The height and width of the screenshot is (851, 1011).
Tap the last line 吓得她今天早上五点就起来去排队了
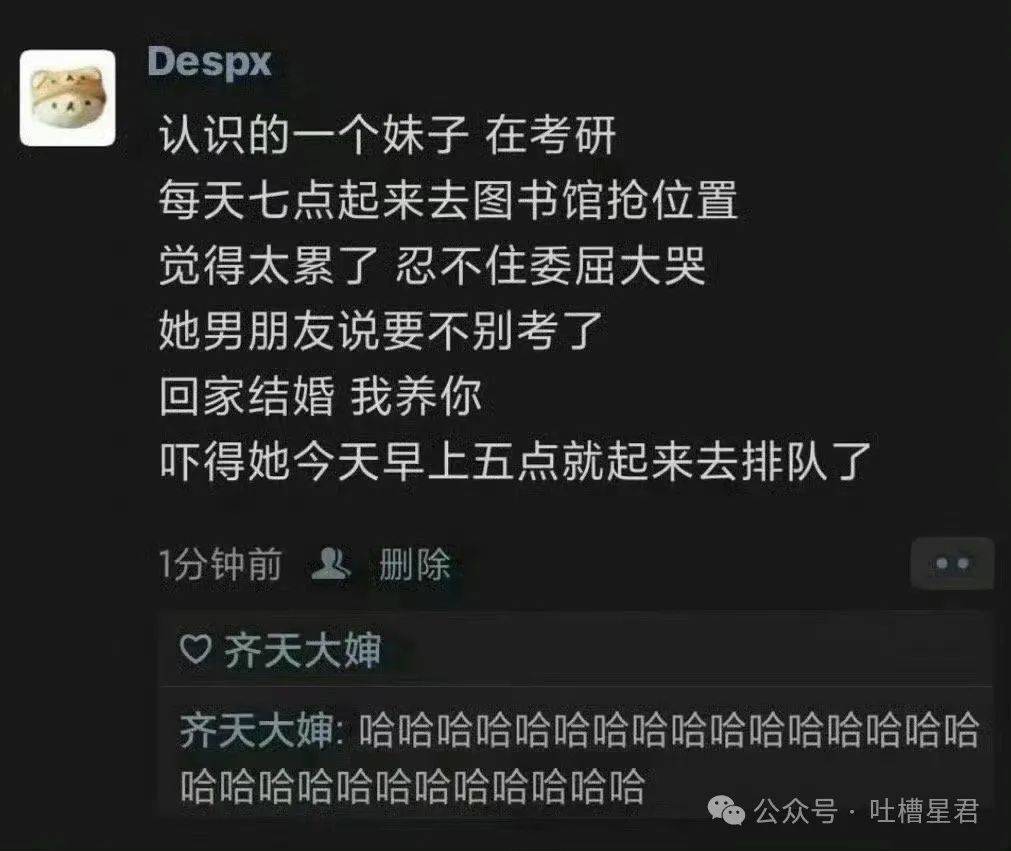(515, 460)
